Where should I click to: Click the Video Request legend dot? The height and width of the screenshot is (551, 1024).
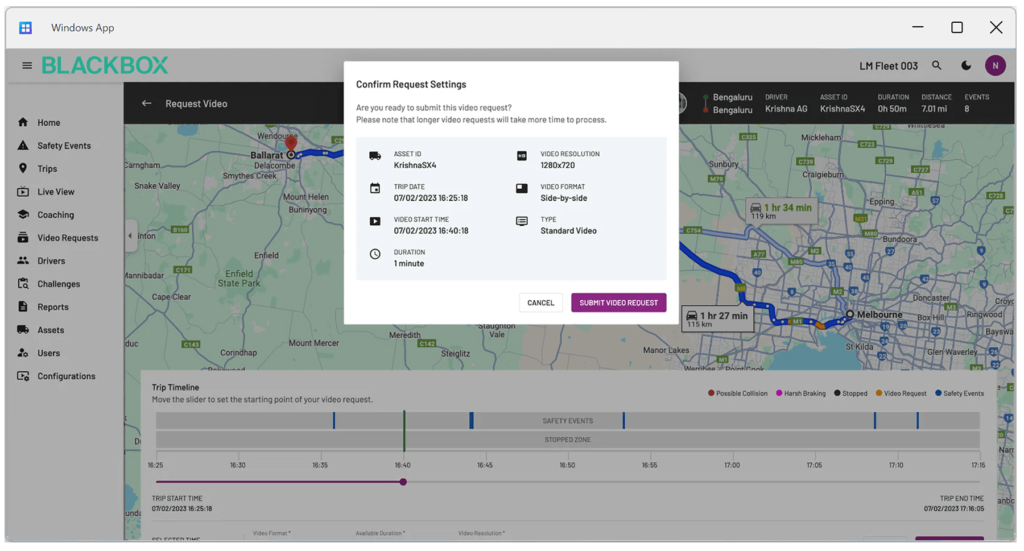pos(879,393)
